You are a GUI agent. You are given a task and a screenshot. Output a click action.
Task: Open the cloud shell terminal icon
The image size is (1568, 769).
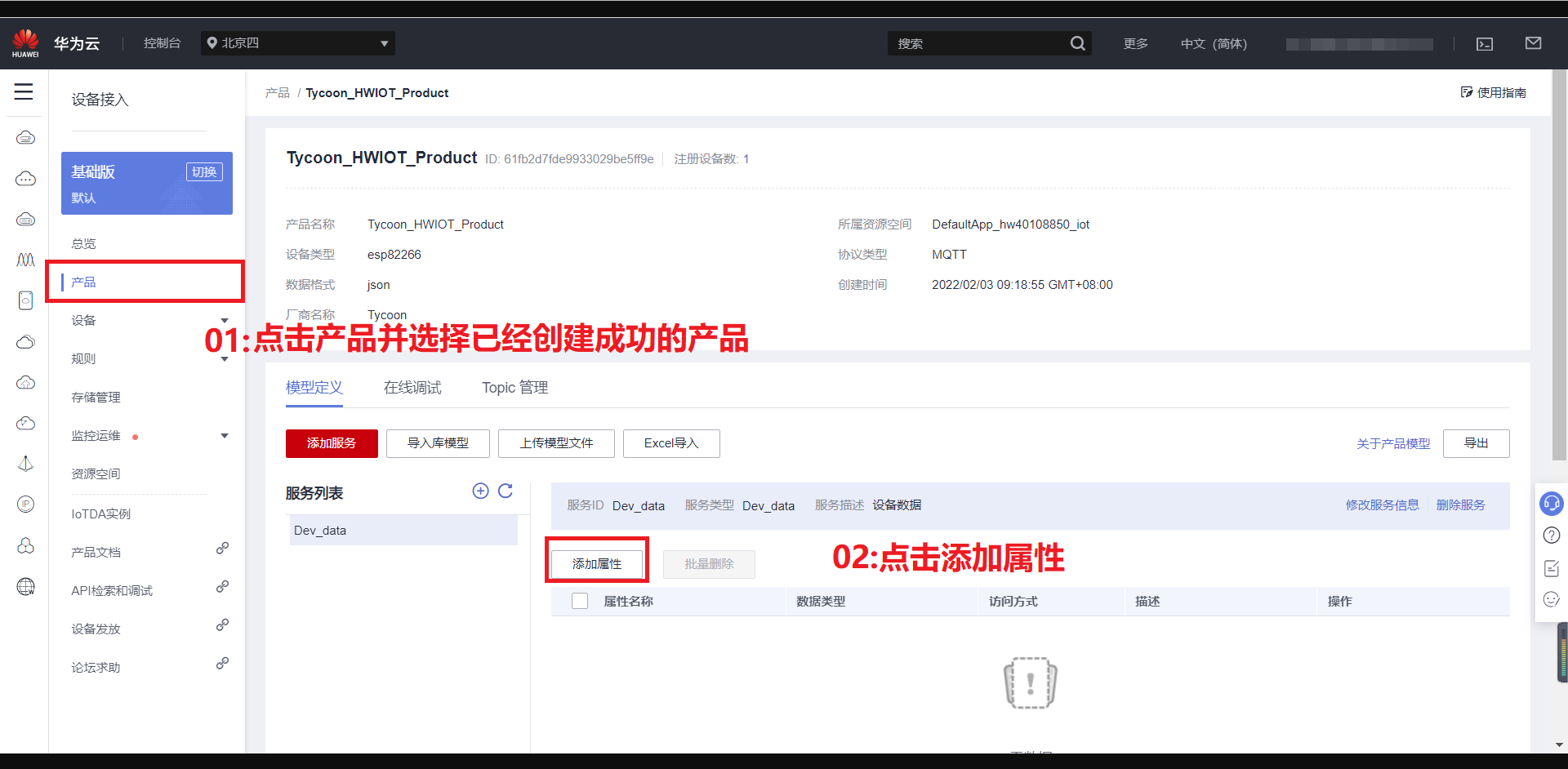pyautogui.click(x=1485, y=44)
